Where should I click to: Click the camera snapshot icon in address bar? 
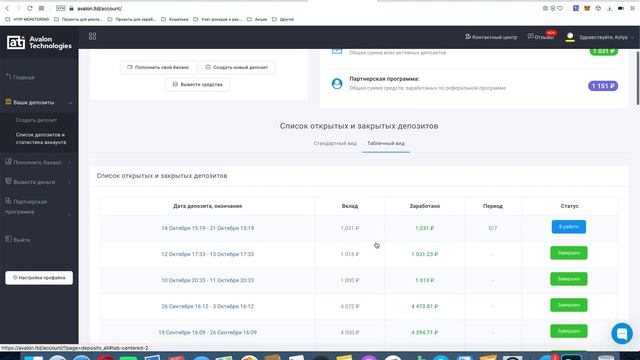545,8
